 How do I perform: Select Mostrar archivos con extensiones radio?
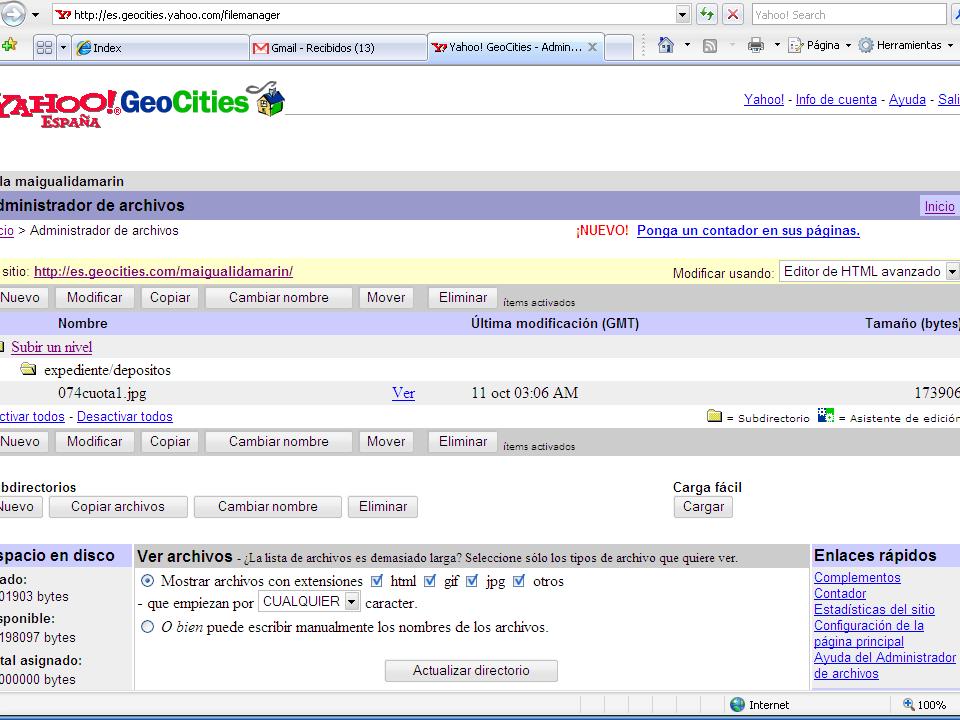pos(148,580)
